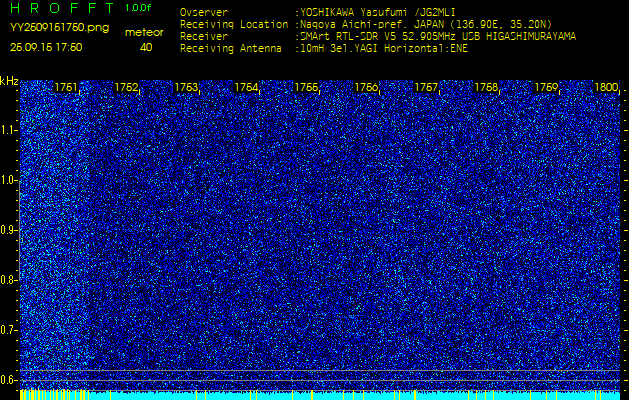Click the kHz axis unit label
Image resolution: width=629 pixels, height=400 pixels.
[x=9, y=81]
